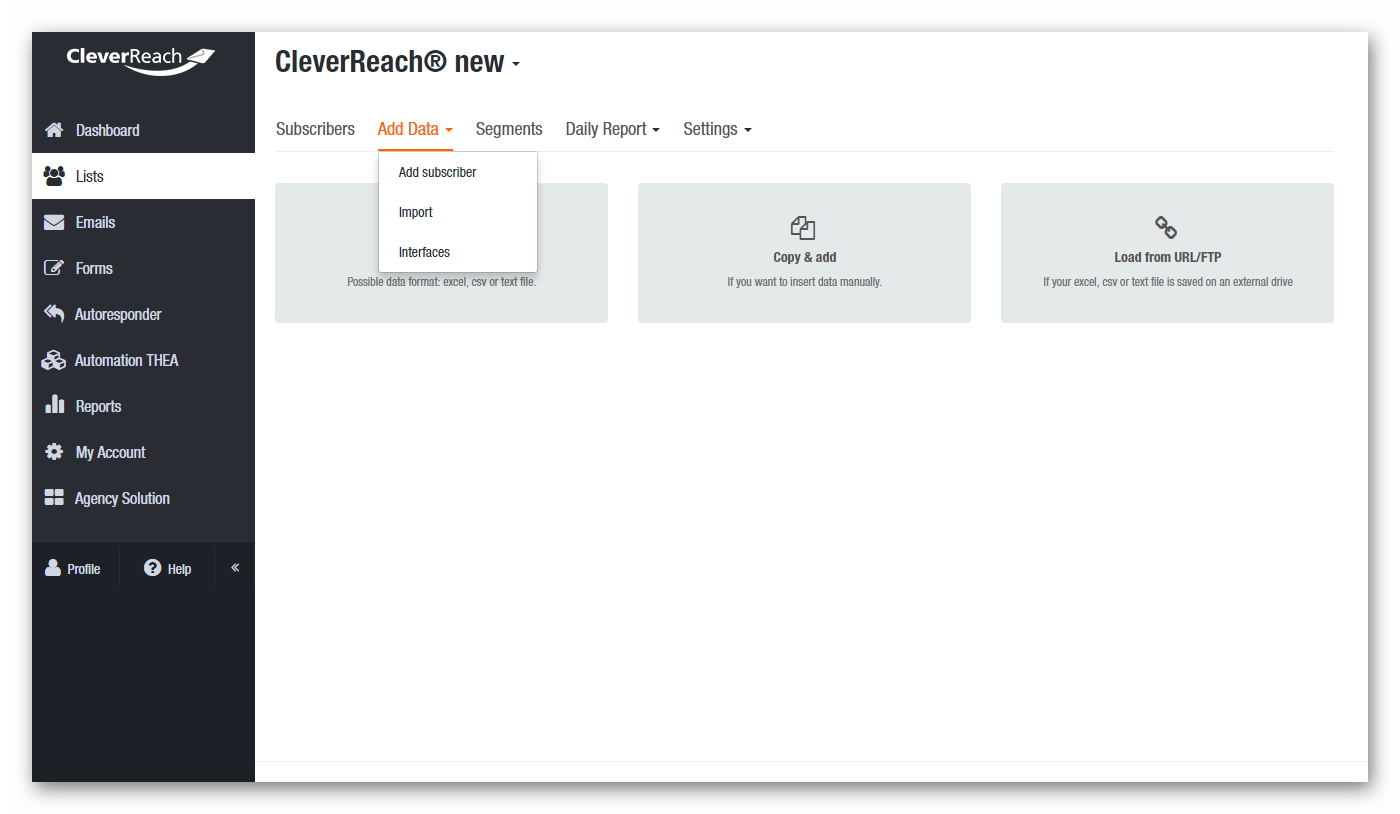Open the CleverReach® new list selector

397,62
